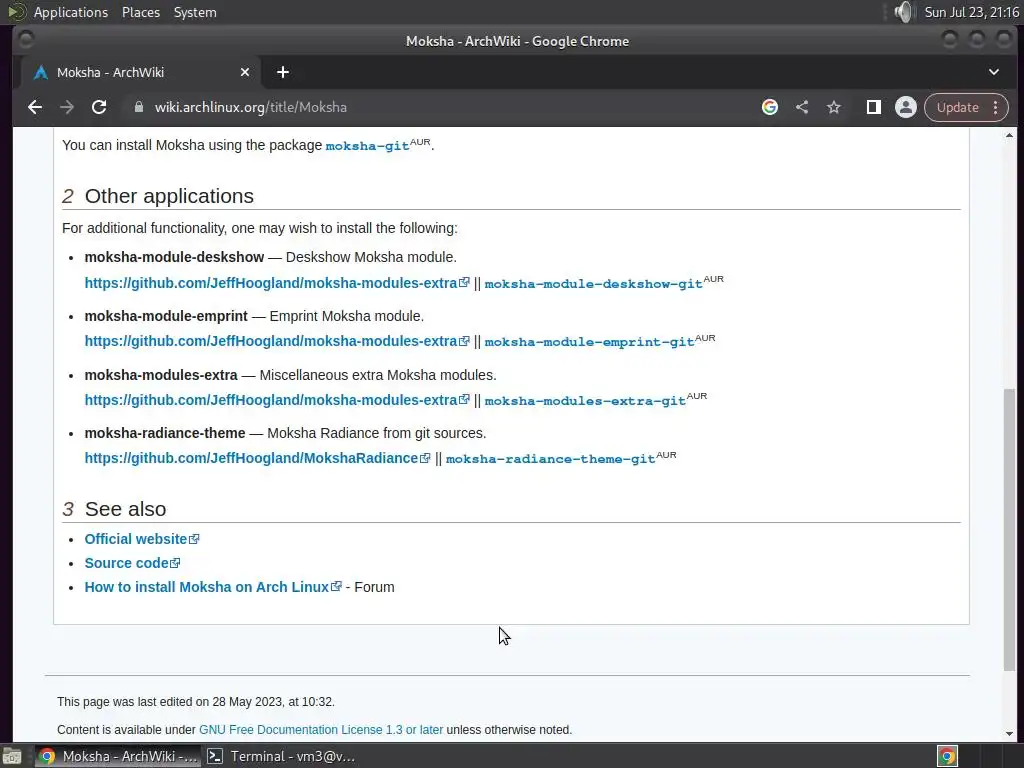
Task: Open GitHub link under moksha-modules-extra entry
Action: tap(277, 400)
